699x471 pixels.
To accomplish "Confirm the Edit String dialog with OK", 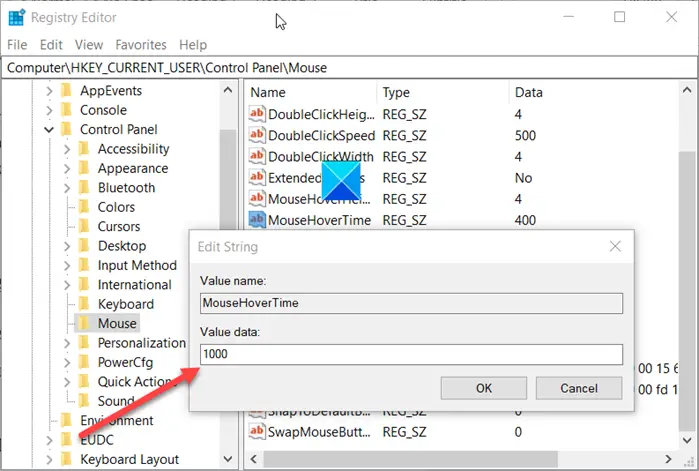I will [x=484, y=388].
